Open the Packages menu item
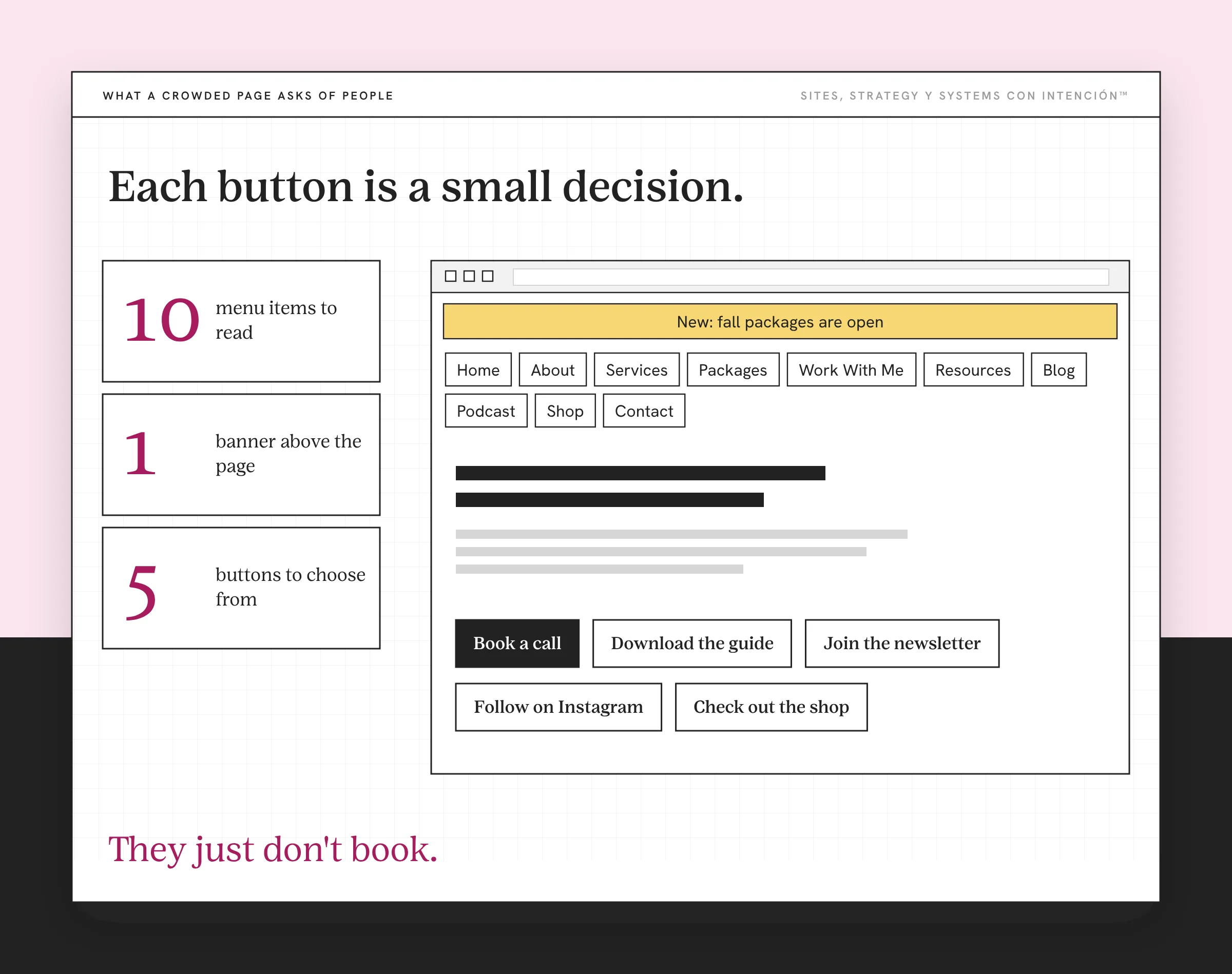Viewport: 1232px width, 974px height. tap(733, 369)
